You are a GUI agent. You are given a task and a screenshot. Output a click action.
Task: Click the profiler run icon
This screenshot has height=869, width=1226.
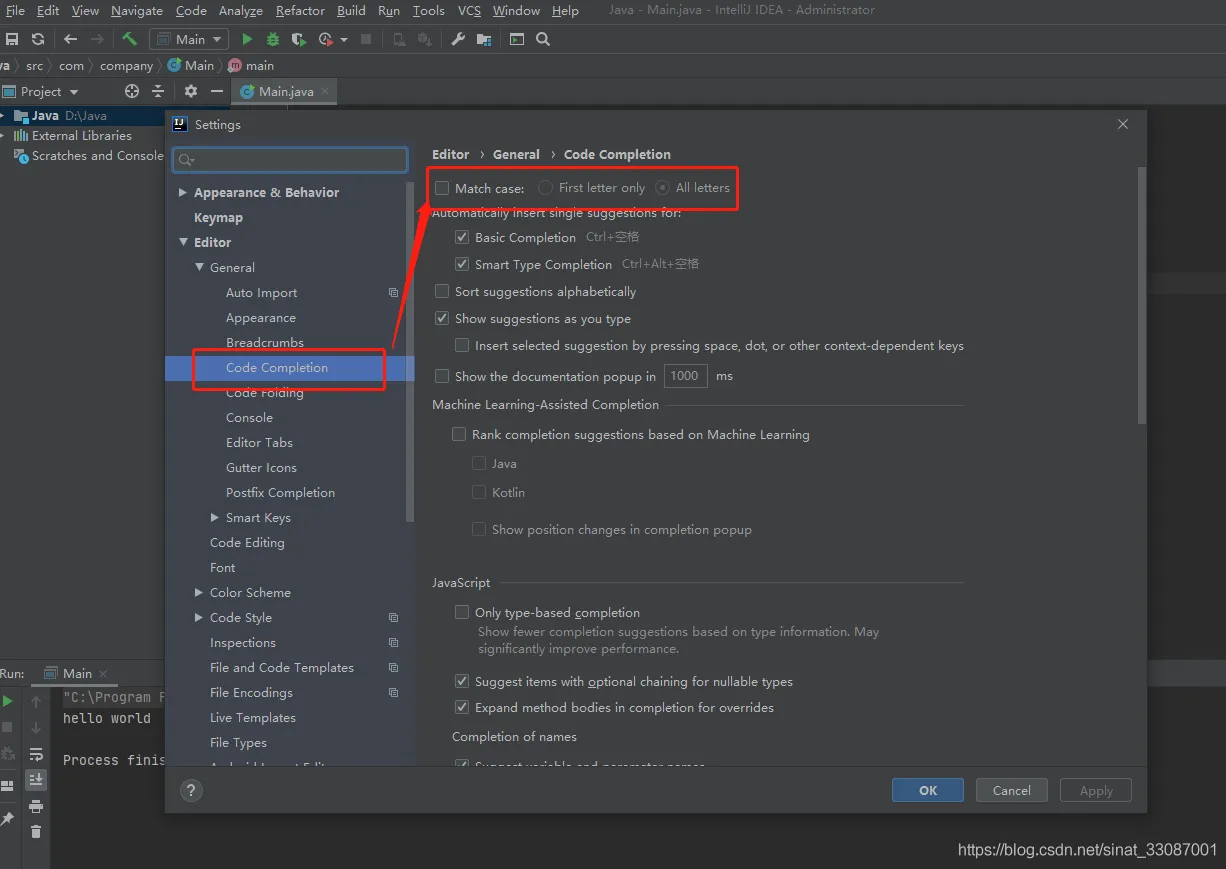coord(326,39)
